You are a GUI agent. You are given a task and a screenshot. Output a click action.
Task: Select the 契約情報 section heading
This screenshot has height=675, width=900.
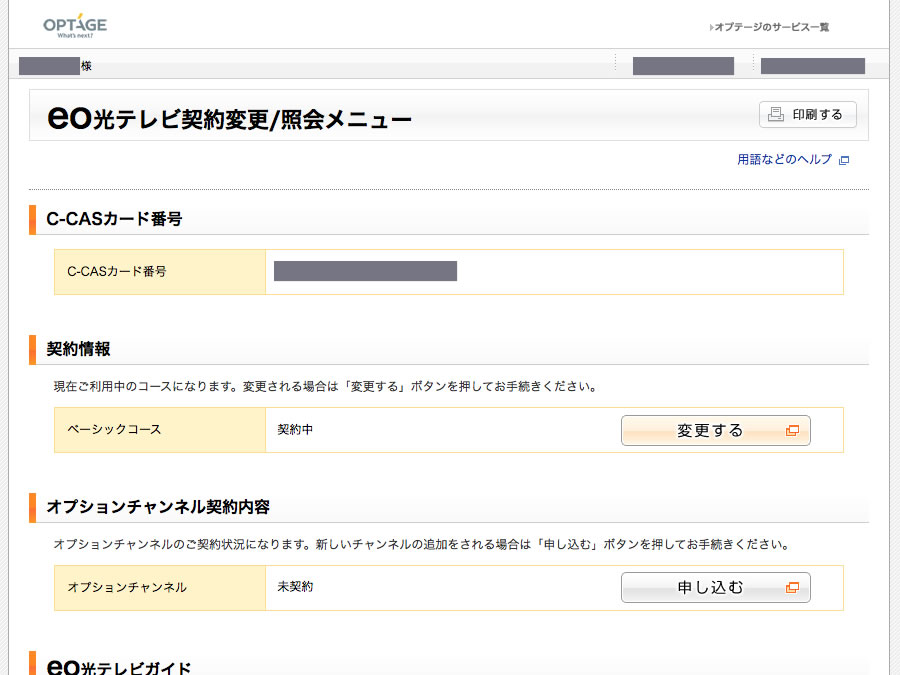click(78, 349)
